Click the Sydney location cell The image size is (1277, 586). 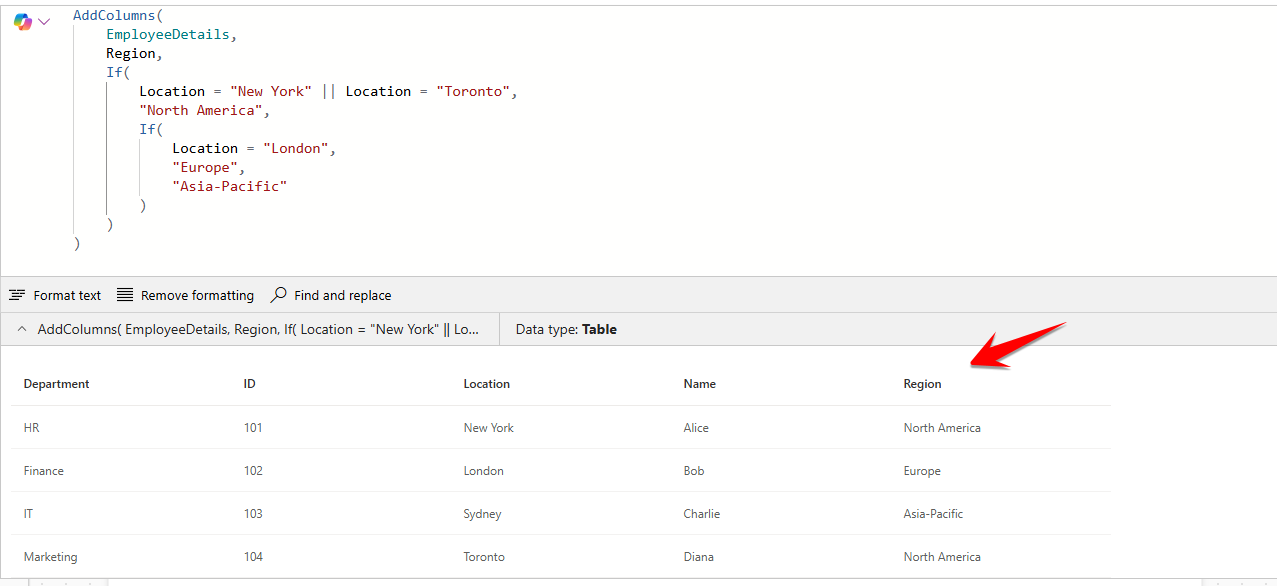[482, 514]
